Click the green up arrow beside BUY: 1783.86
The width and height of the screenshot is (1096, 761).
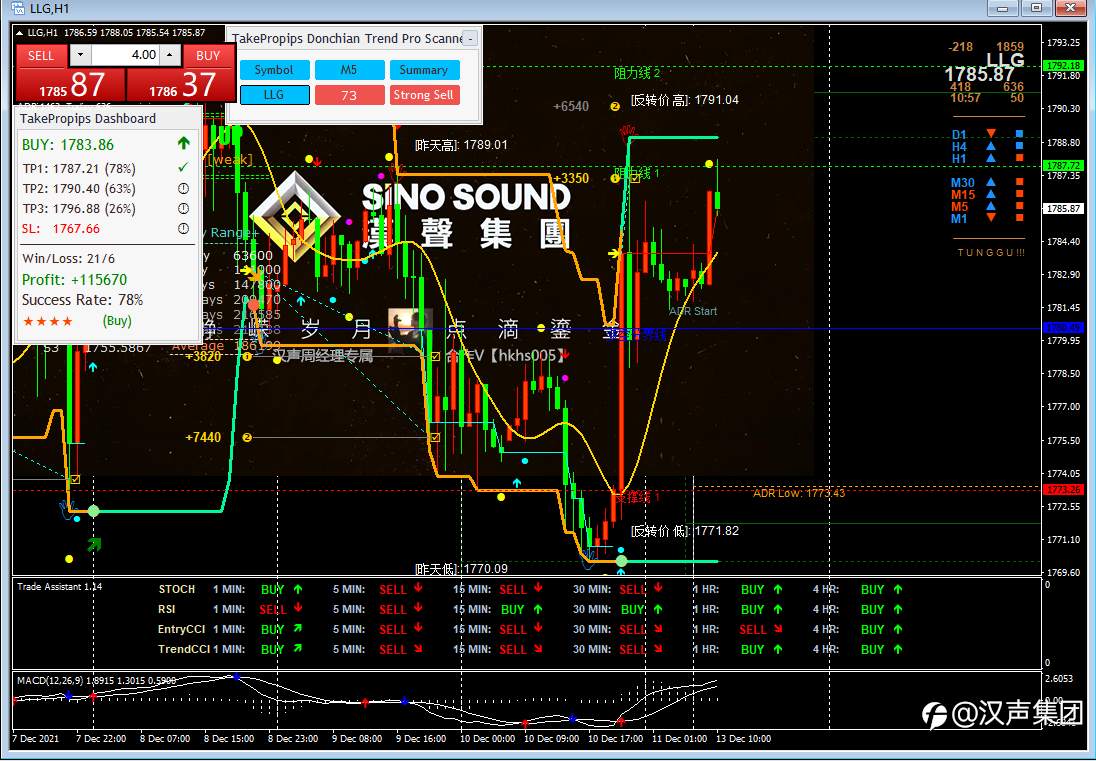[184, 144]
